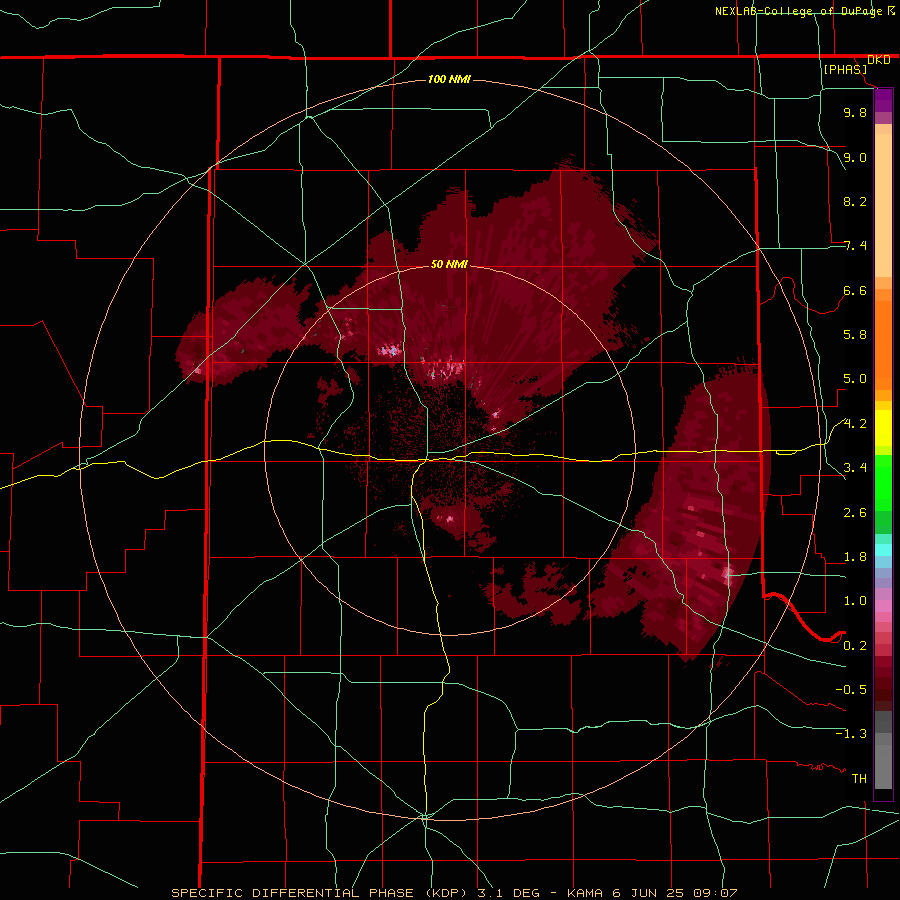The height and width of the screenshot is (900, 900).
Task: Click the 6.6 legend value
Action: coord(855,290)
